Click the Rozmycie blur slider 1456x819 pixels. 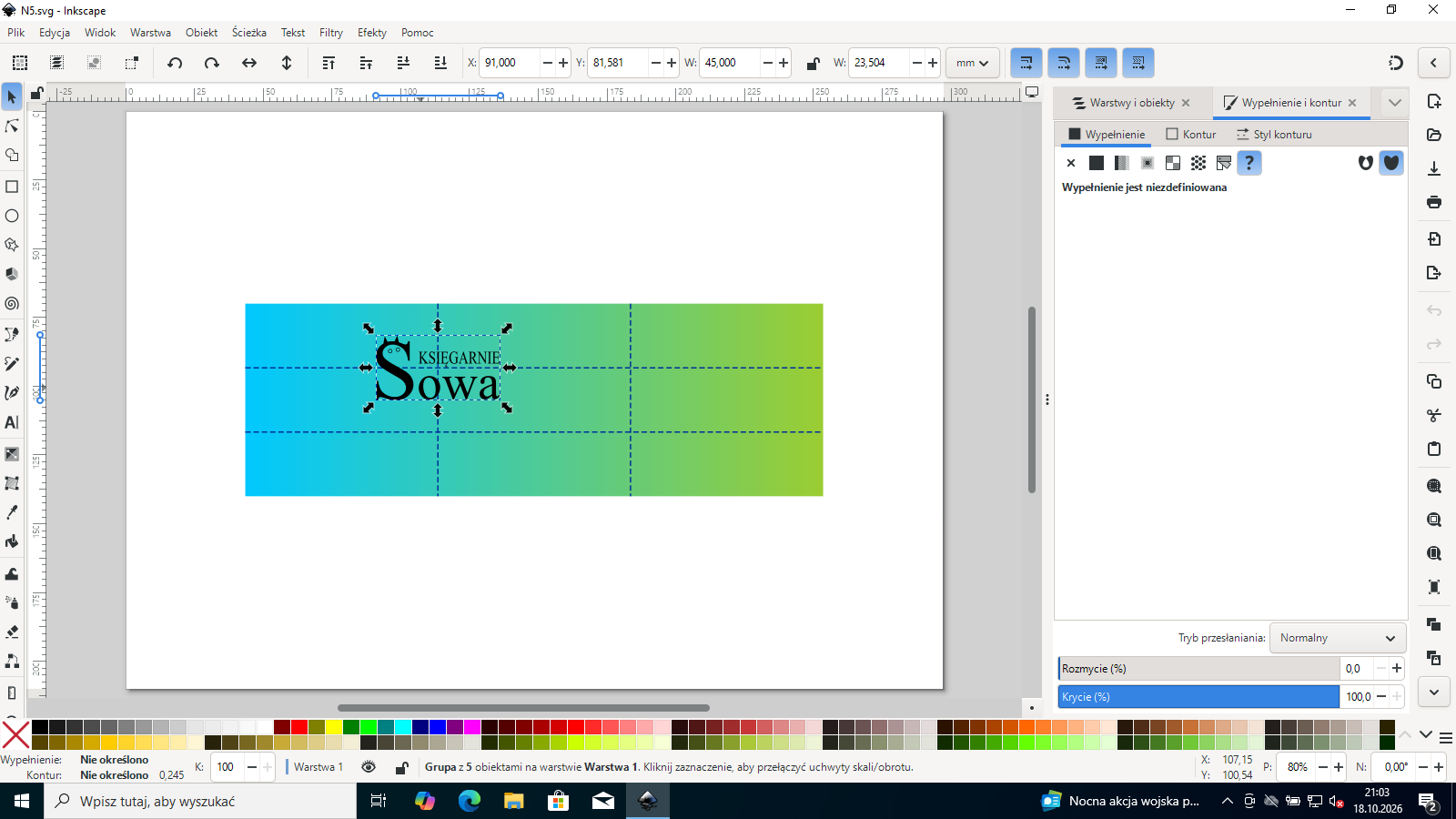[x=1198, y=669]
